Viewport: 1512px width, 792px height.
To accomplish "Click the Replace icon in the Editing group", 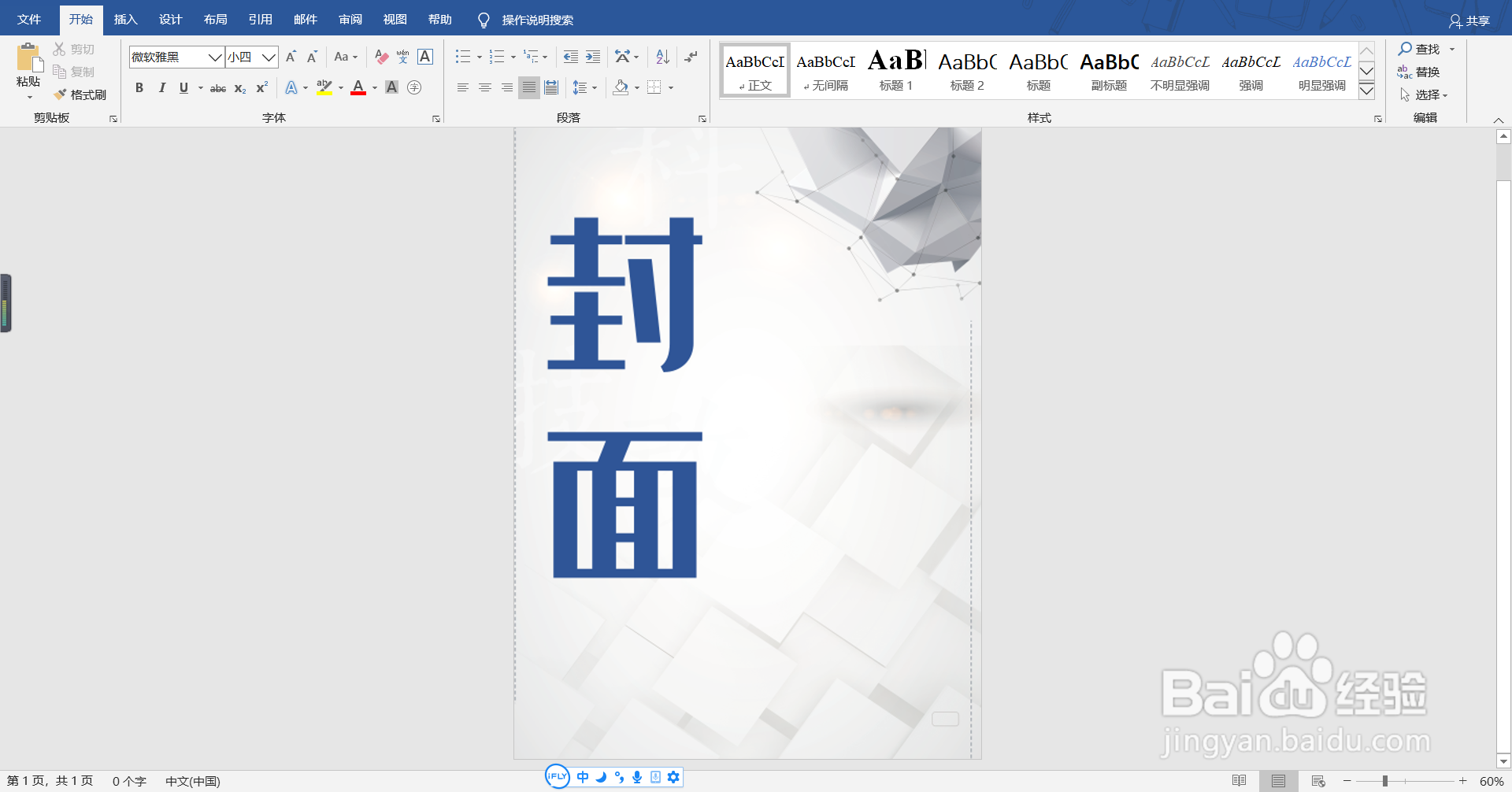I will click(1405, 71).
